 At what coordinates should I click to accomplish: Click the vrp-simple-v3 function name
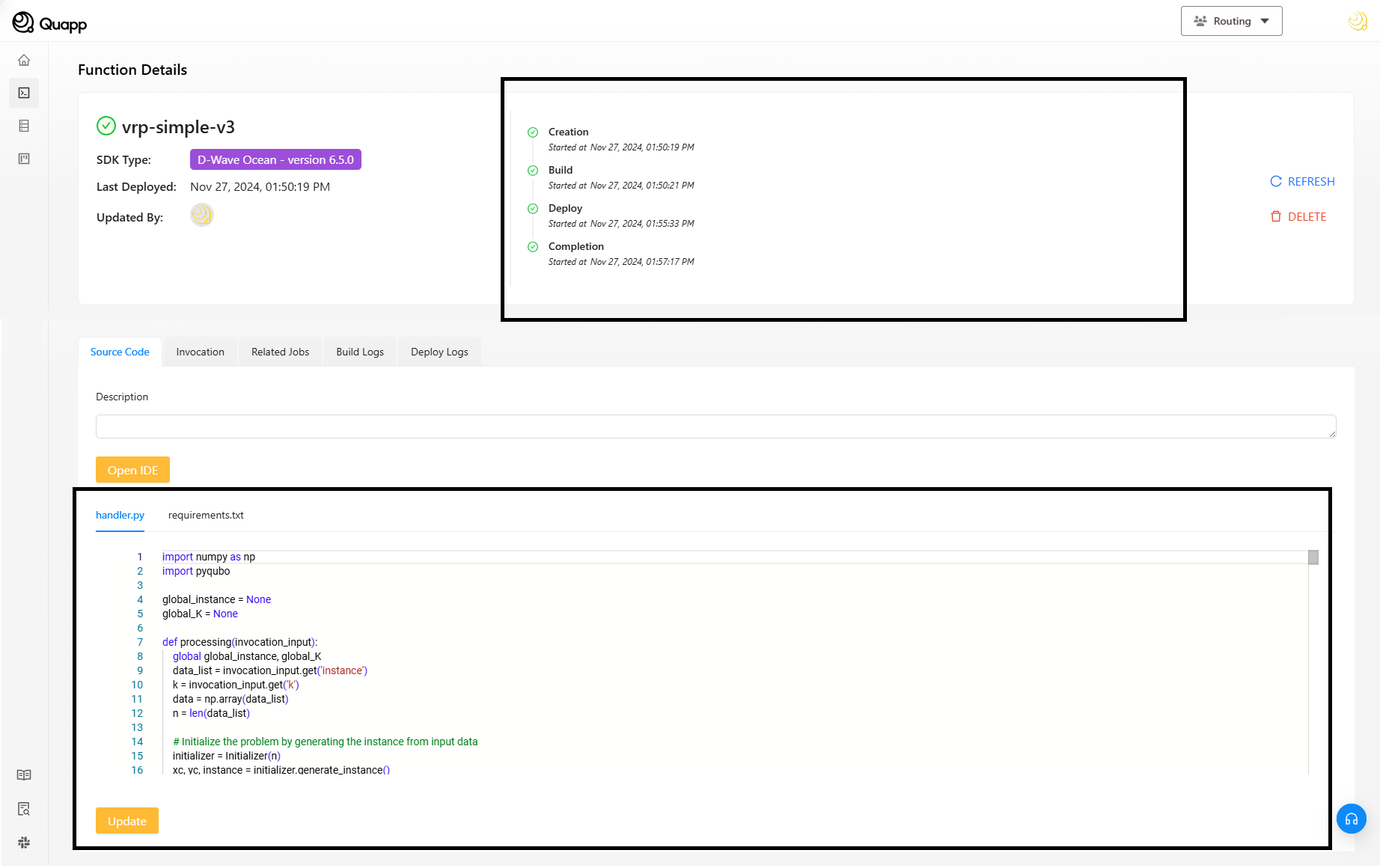coord(178,126)
